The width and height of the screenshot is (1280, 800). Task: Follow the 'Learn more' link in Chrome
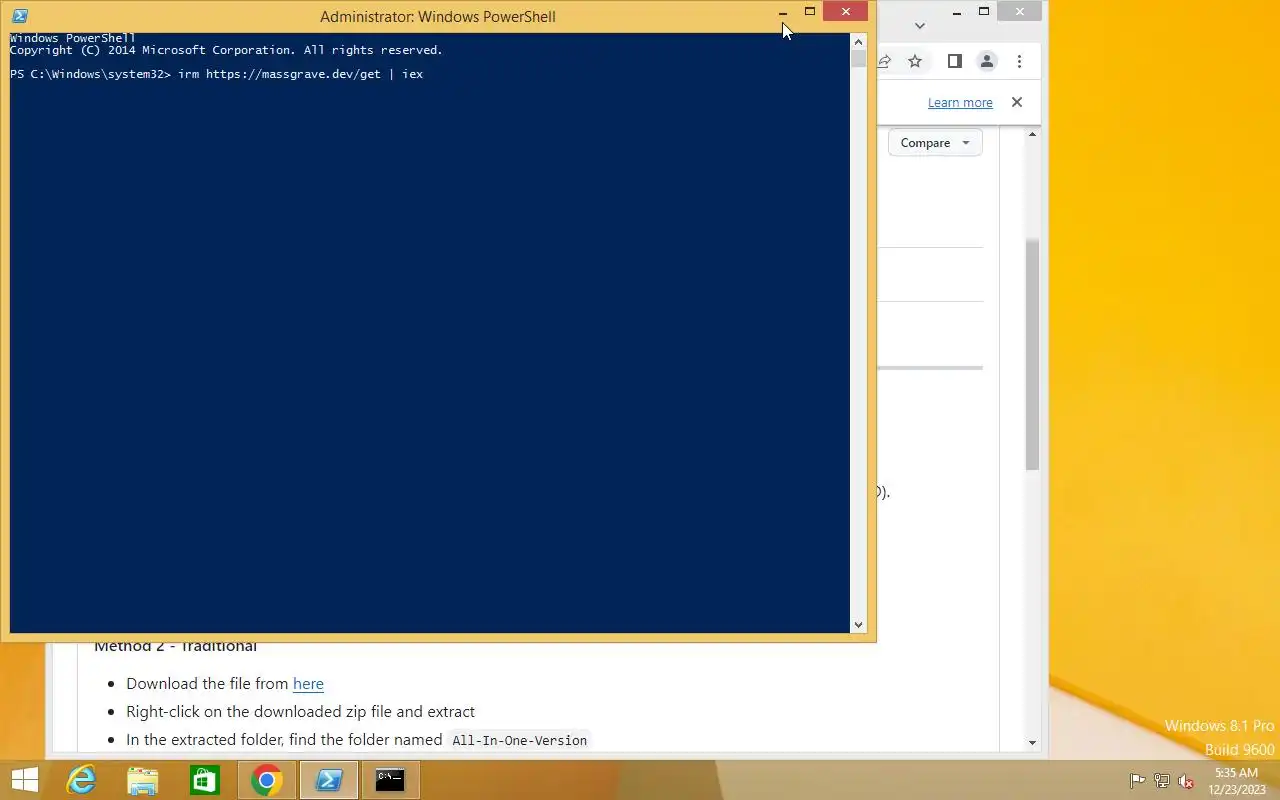pyautogui.click(x=960, y=102)
